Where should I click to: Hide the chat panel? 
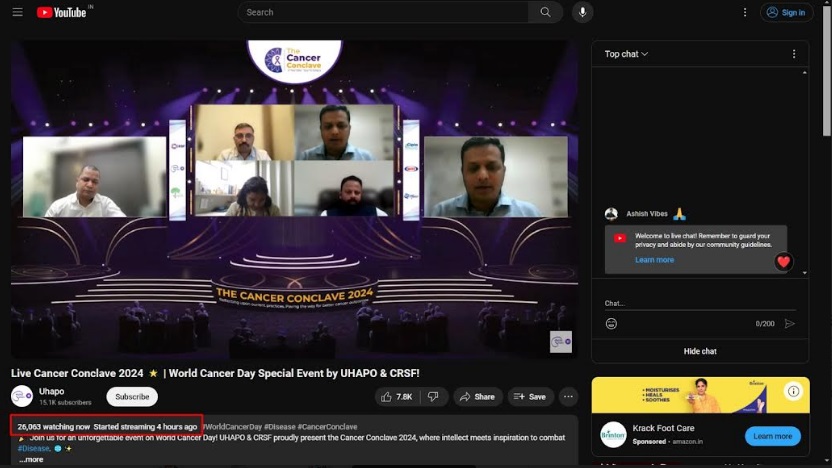[700, 351]
